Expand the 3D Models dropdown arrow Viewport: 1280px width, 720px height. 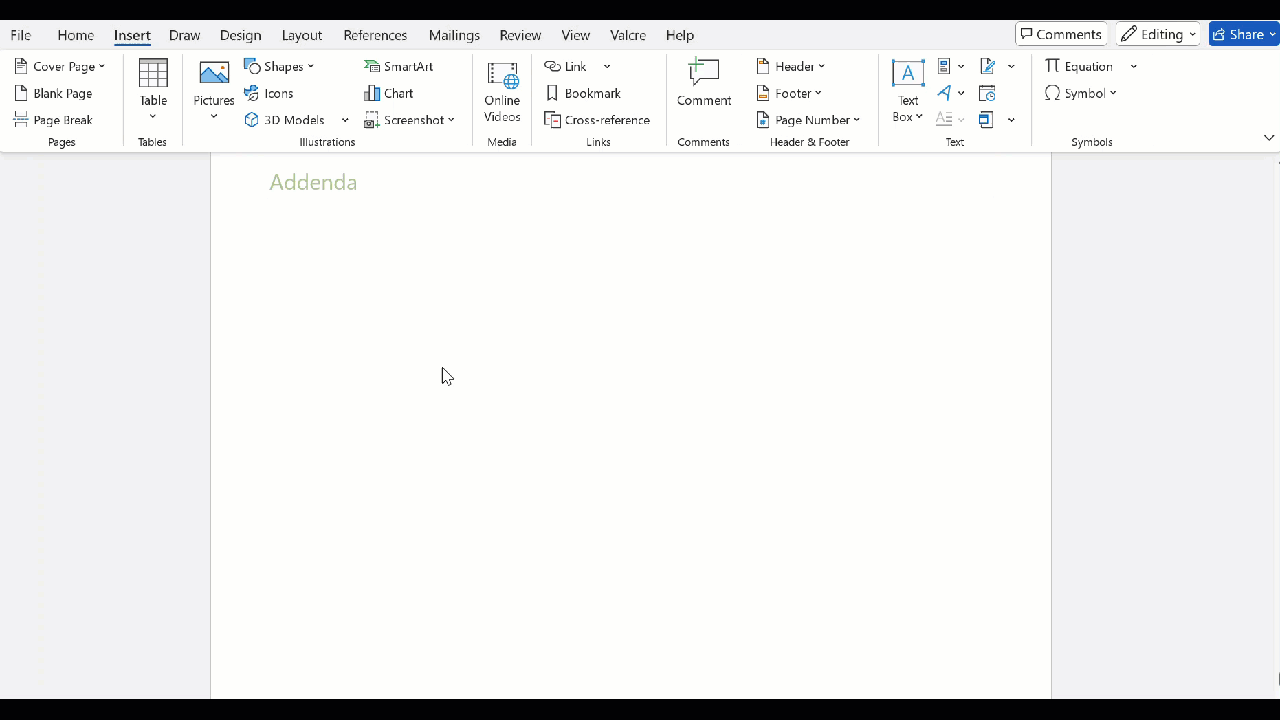[345, 120]
